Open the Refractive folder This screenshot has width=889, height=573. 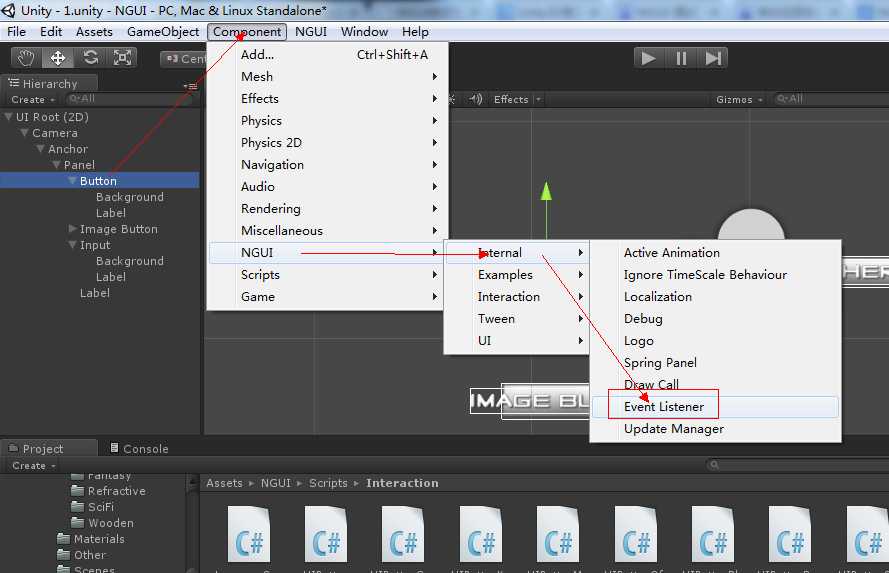tap(109, 491)
